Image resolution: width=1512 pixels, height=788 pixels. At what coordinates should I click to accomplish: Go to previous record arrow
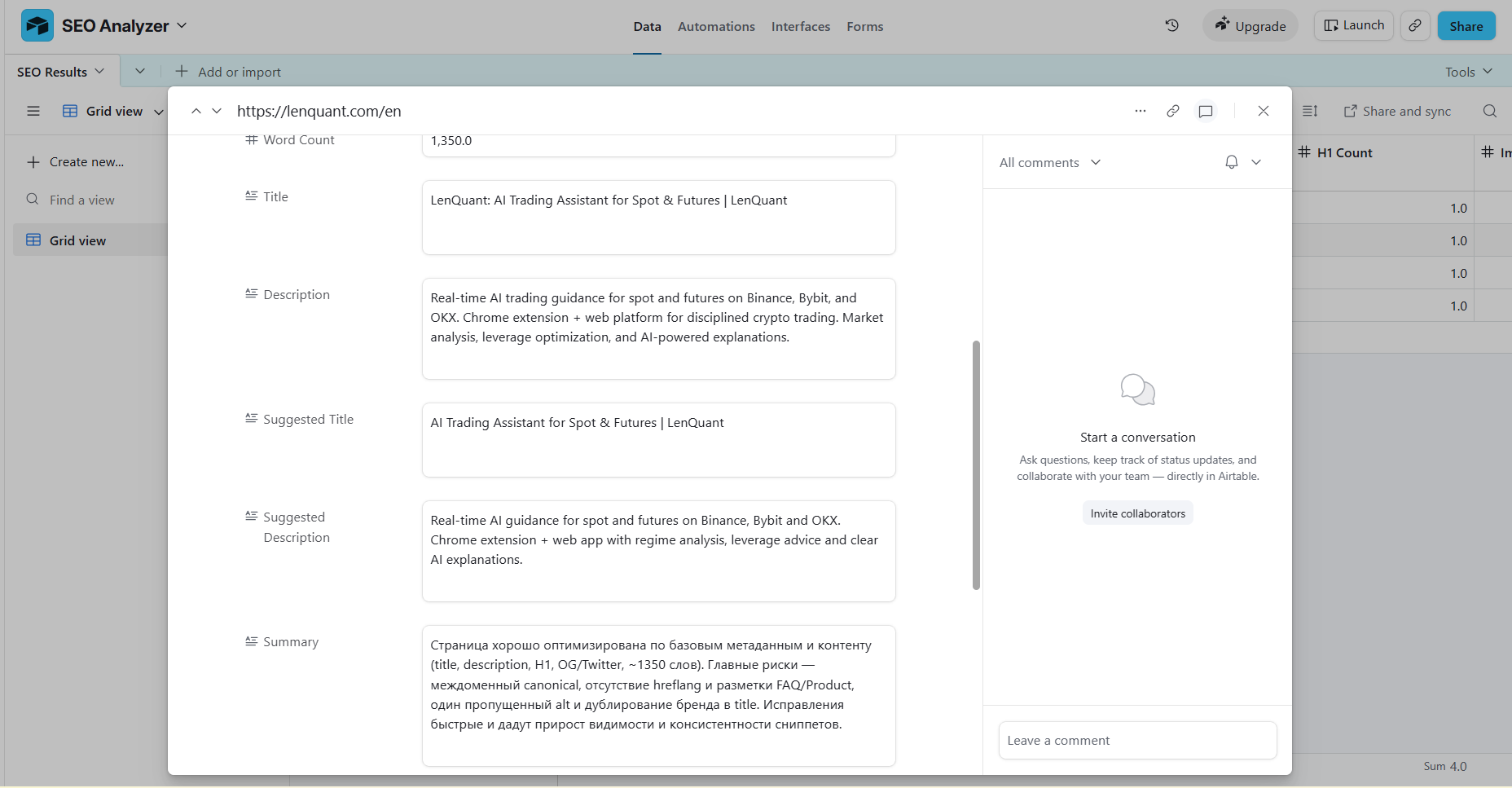tap(196, 111)
